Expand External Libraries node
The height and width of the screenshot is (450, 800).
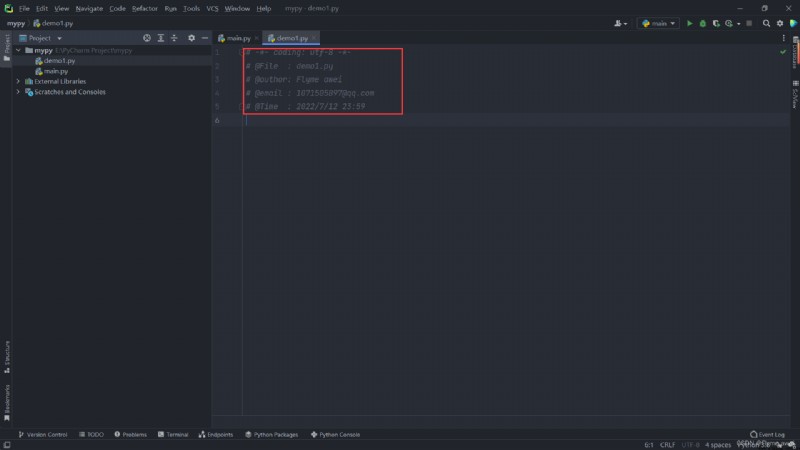pyautogui.click(x=18, y=82)
